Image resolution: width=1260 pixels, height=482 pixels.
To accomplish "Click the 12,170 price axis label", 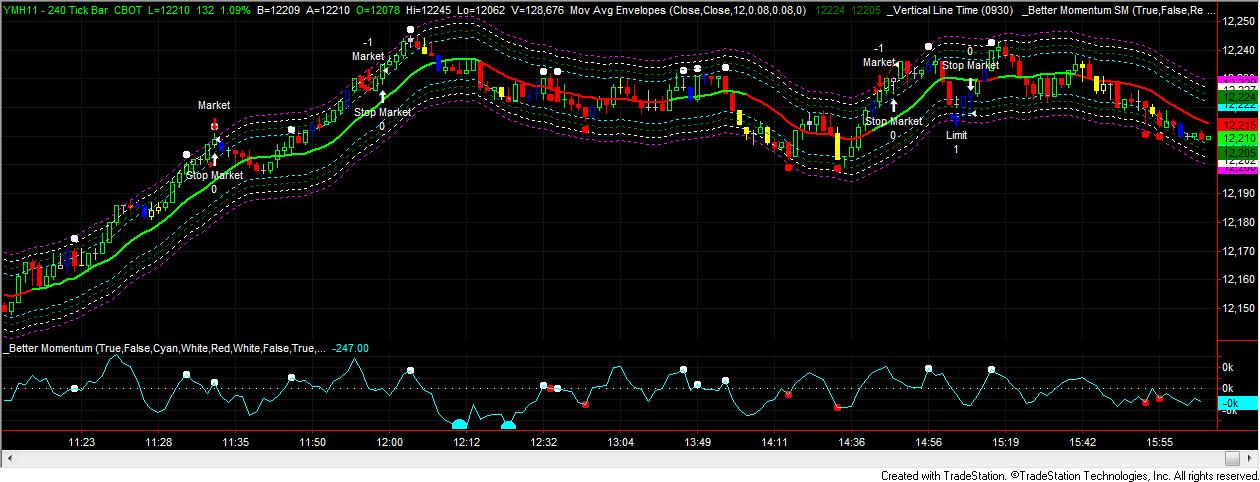I will [1238, 250].
